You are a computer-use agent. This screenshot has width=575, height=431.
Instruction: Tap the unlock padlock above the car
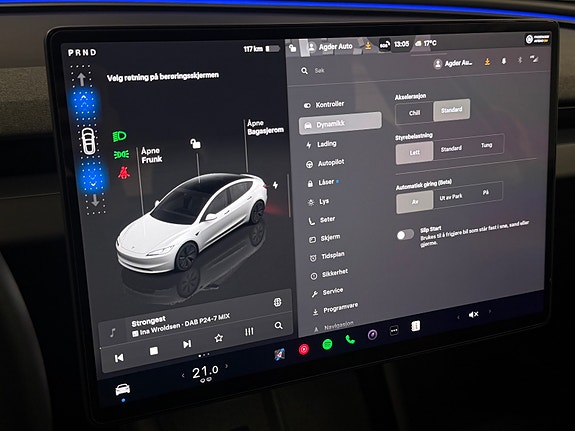(x=195, y=143)
